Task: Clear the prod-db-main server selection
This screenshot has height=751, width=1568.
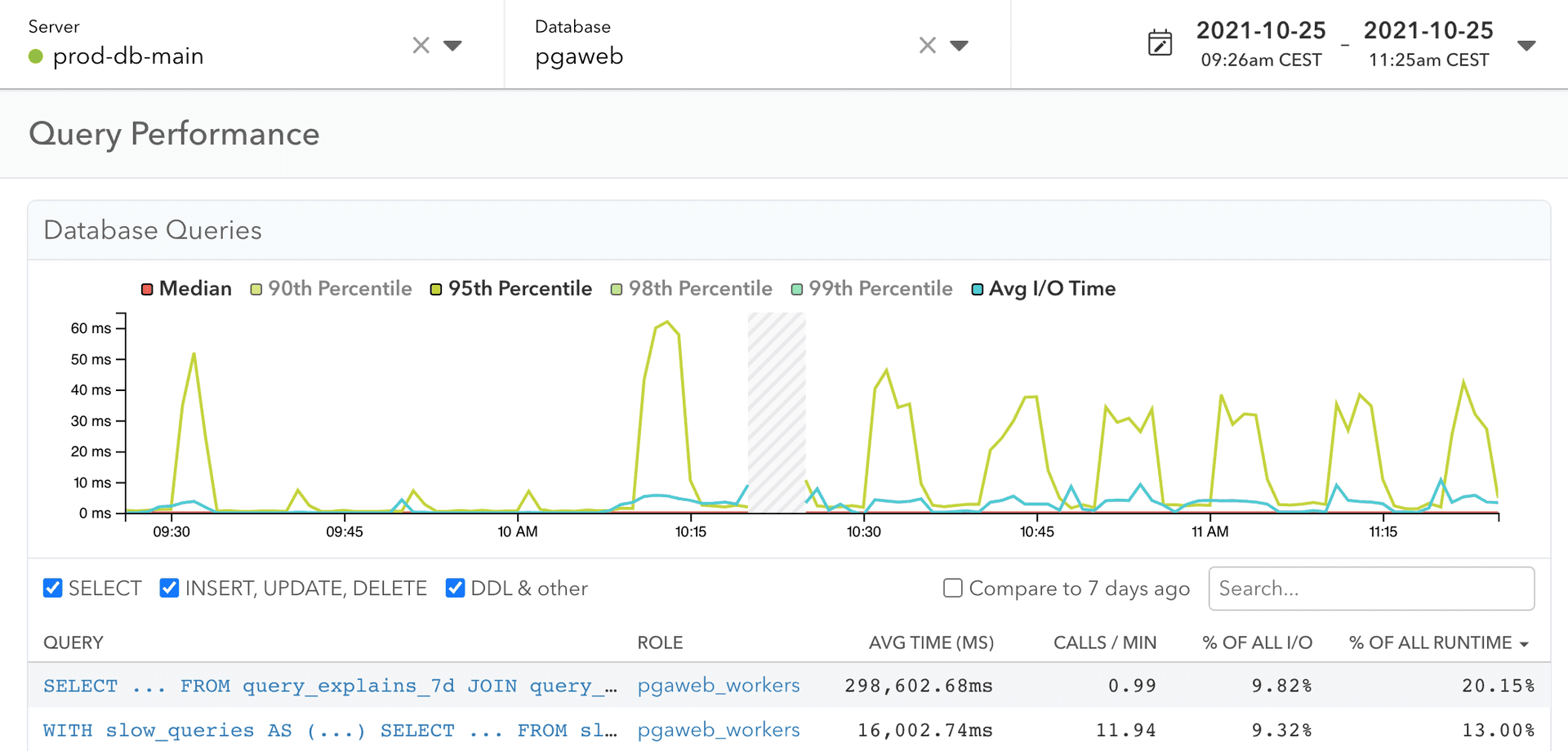Action: [x=421, y=46]
